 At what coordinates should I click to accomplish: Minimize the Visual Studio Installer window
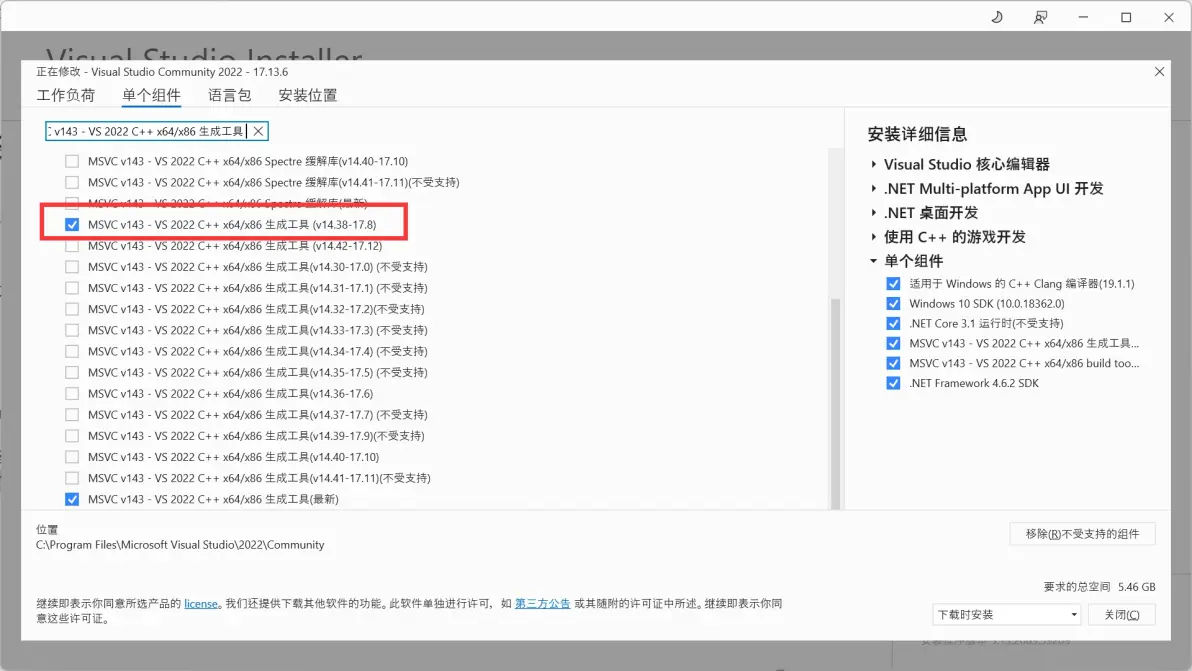tap(1083, 17)
